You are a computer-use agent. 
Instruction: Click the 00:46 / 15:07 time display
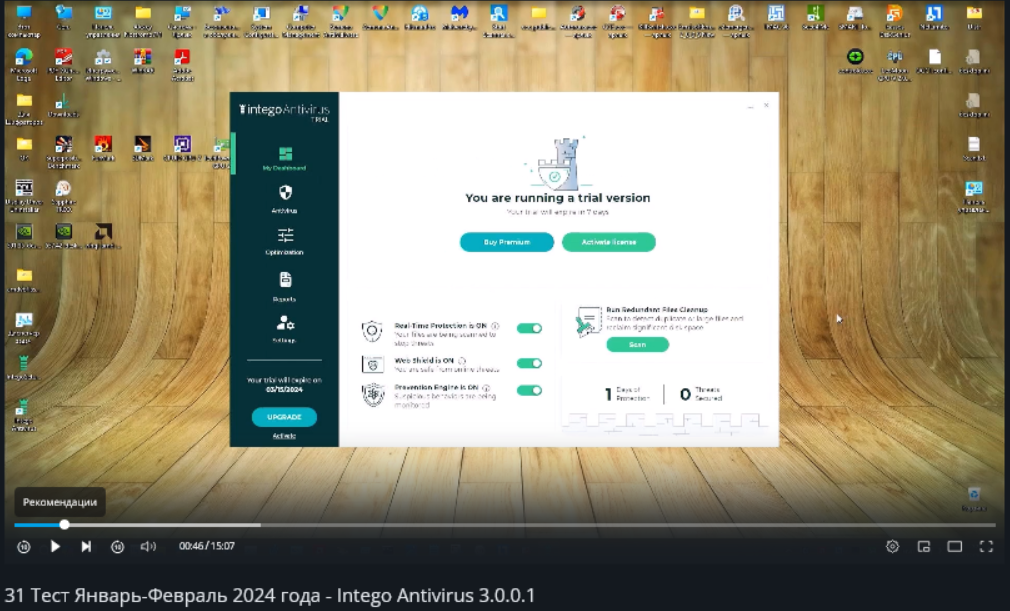click(x=207, y=546)
